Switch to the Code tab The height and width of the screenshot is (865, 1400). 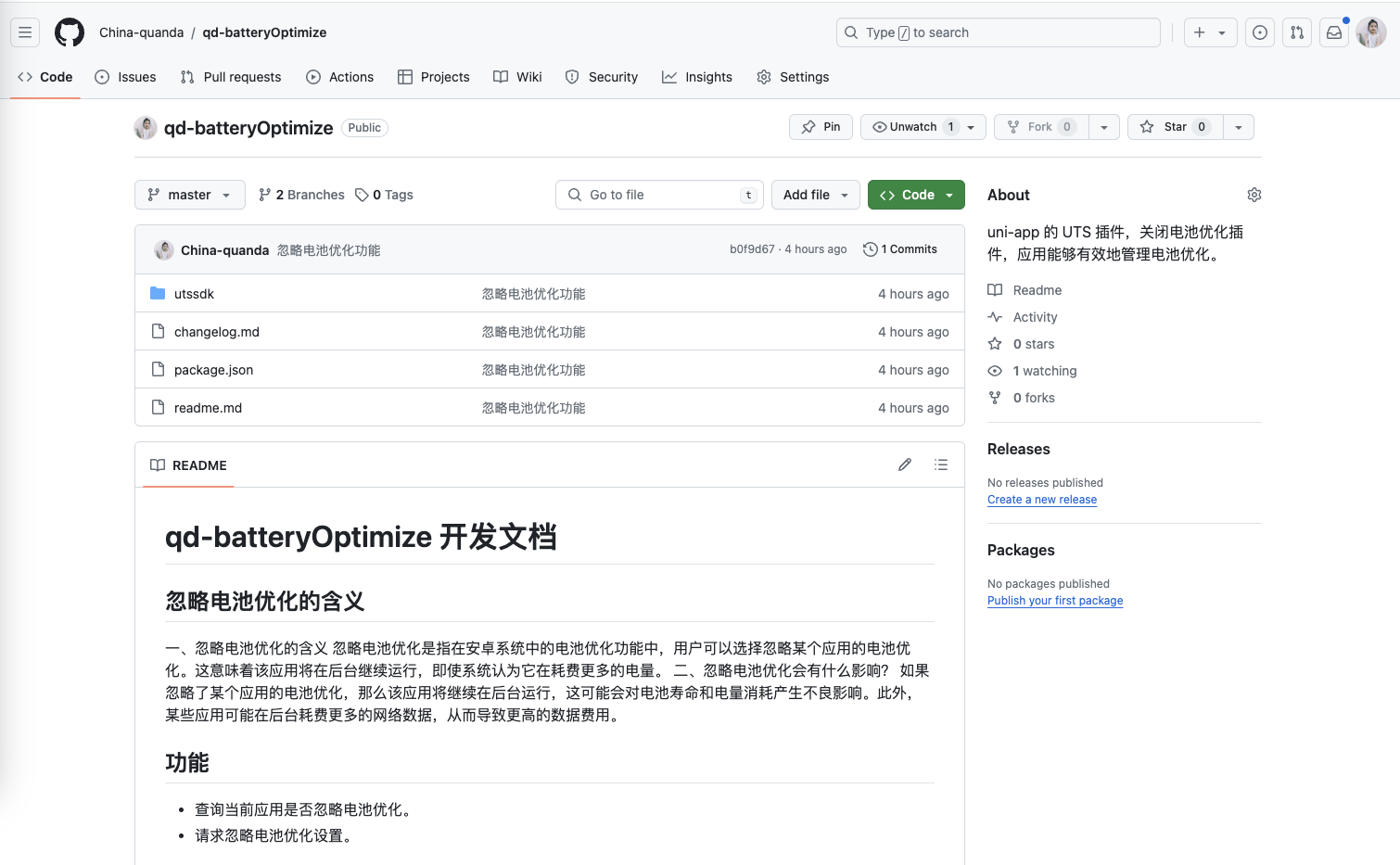(x=45, y=77)
